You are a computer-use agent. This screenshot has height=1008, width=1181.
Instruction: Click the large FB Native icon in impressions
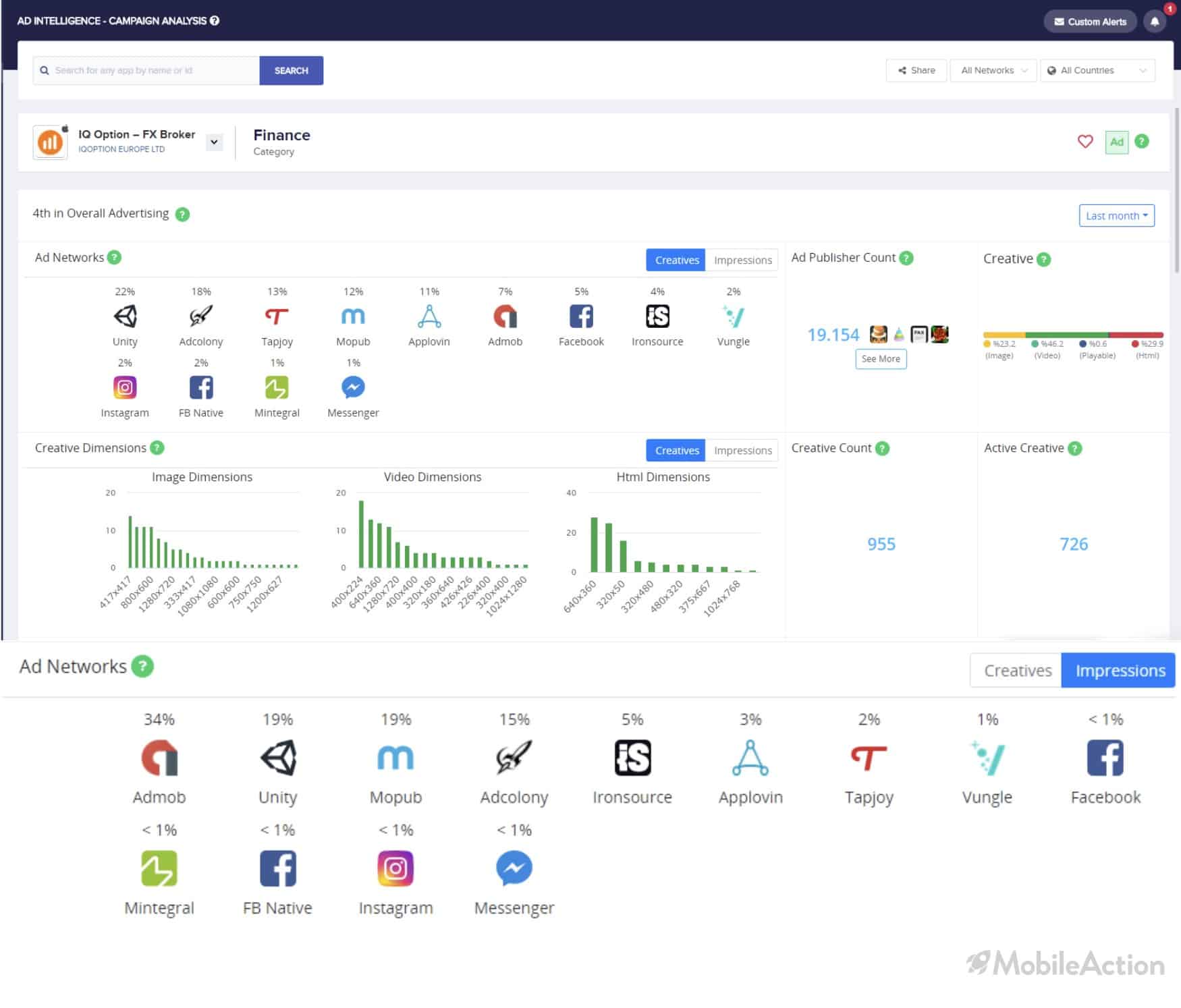(x=278, y=868)
